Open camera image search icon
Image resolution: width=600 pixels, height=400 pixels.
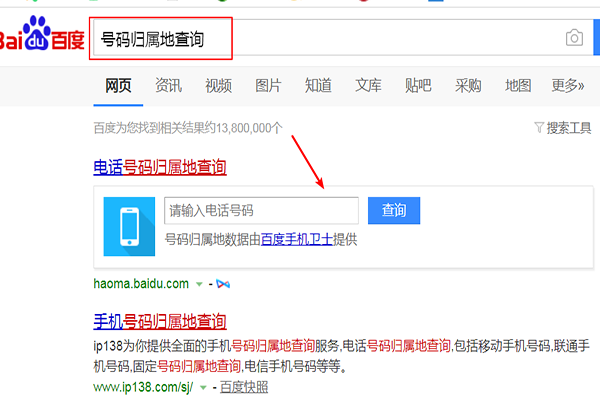[574, 38]
